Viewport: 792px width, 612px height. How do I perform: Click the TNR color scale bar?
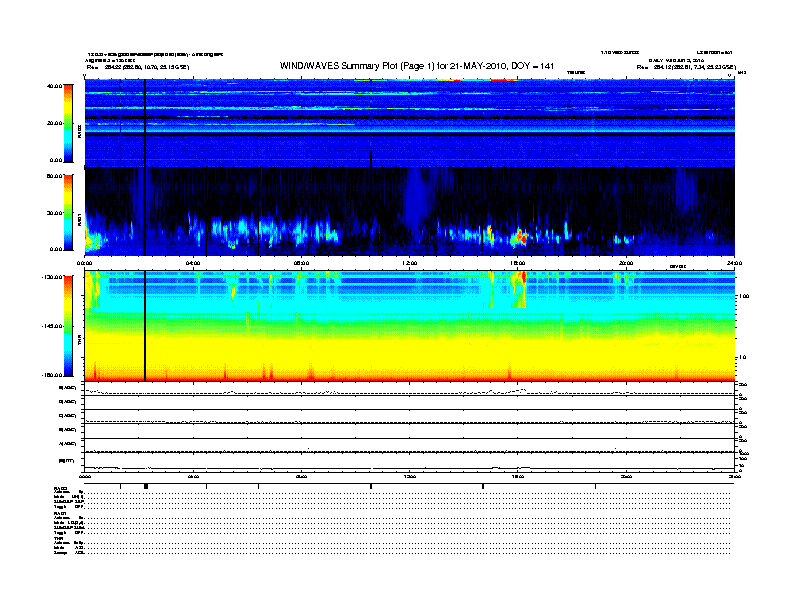(x=68, y=325)
